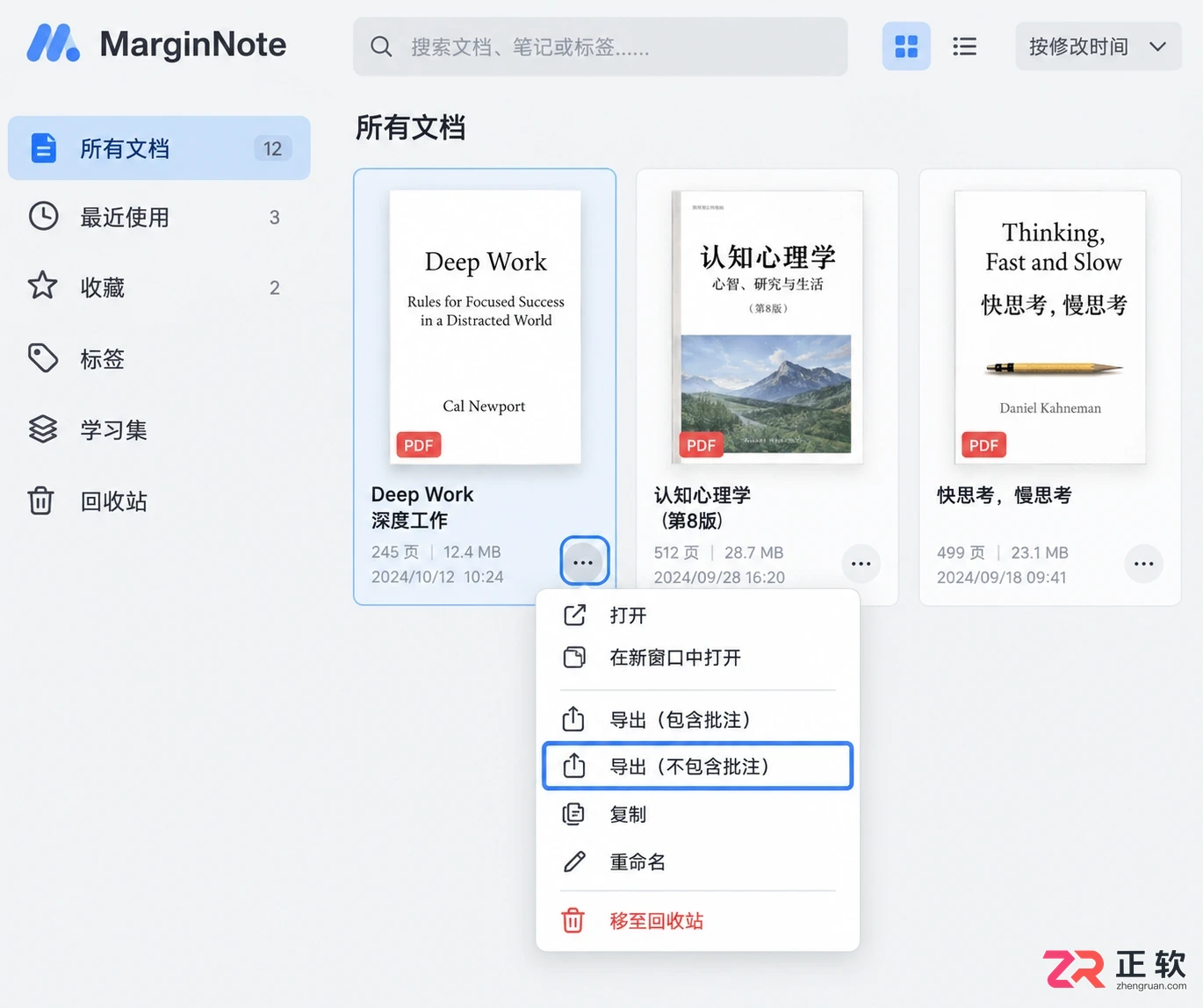Click the Deep Work 深度工作 title text

[x=422, y=508]
